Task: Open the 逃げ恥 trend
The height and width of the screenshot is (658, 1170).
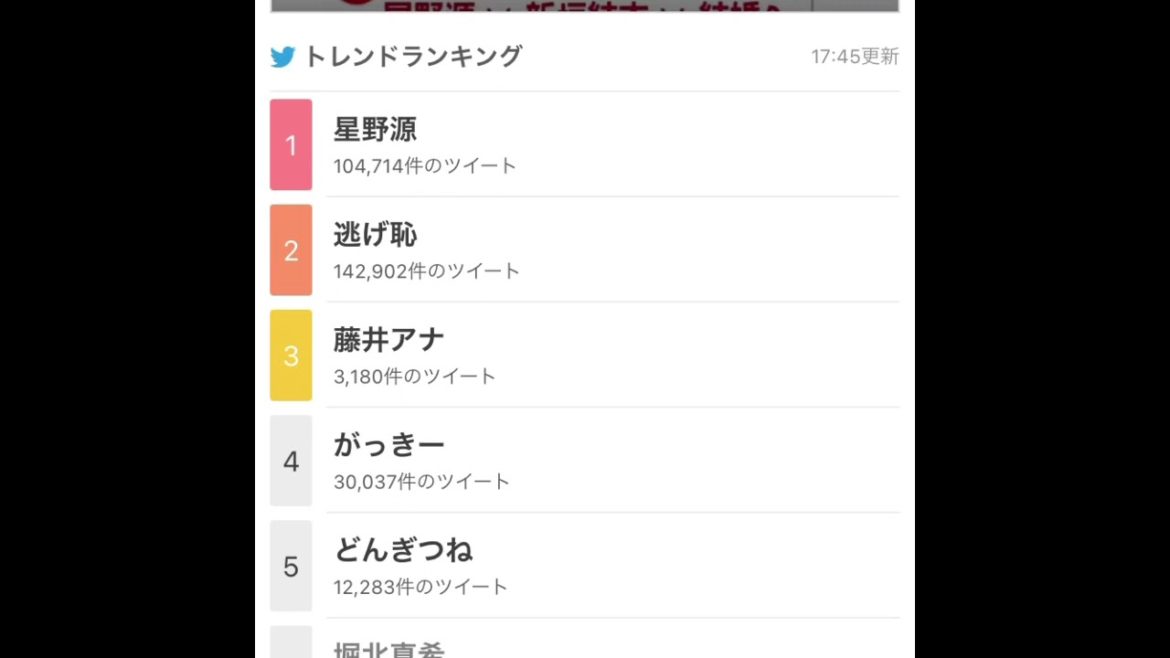Action: point(375,235)
